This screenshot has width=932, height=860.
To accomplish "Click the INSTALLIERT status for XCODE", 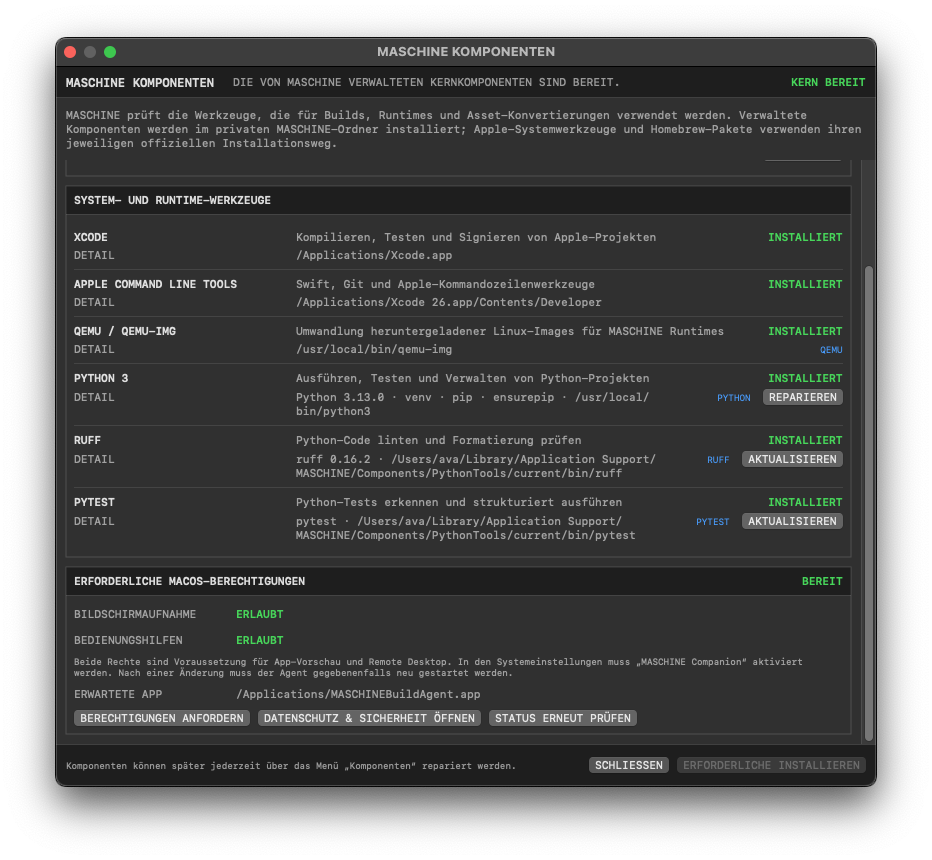I will (805, 237).
